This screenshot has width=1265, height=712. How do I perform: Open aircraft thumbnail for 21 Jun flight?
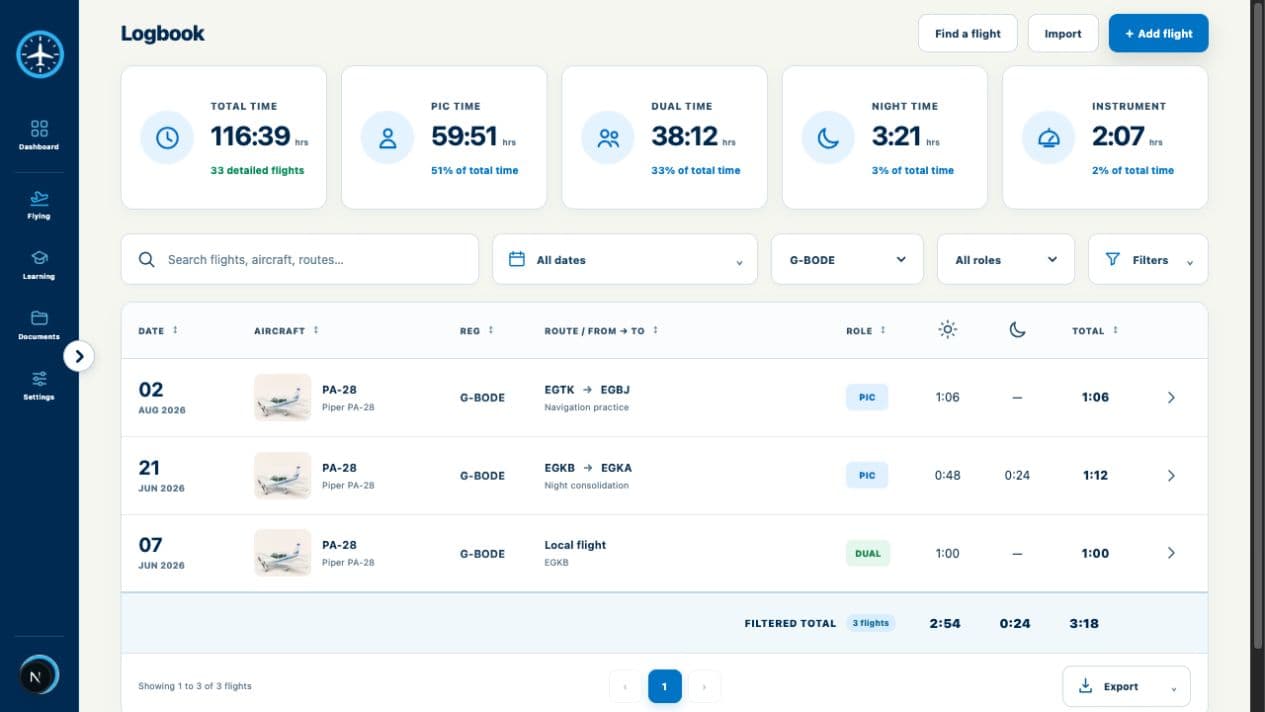click(x=283, y=475)
